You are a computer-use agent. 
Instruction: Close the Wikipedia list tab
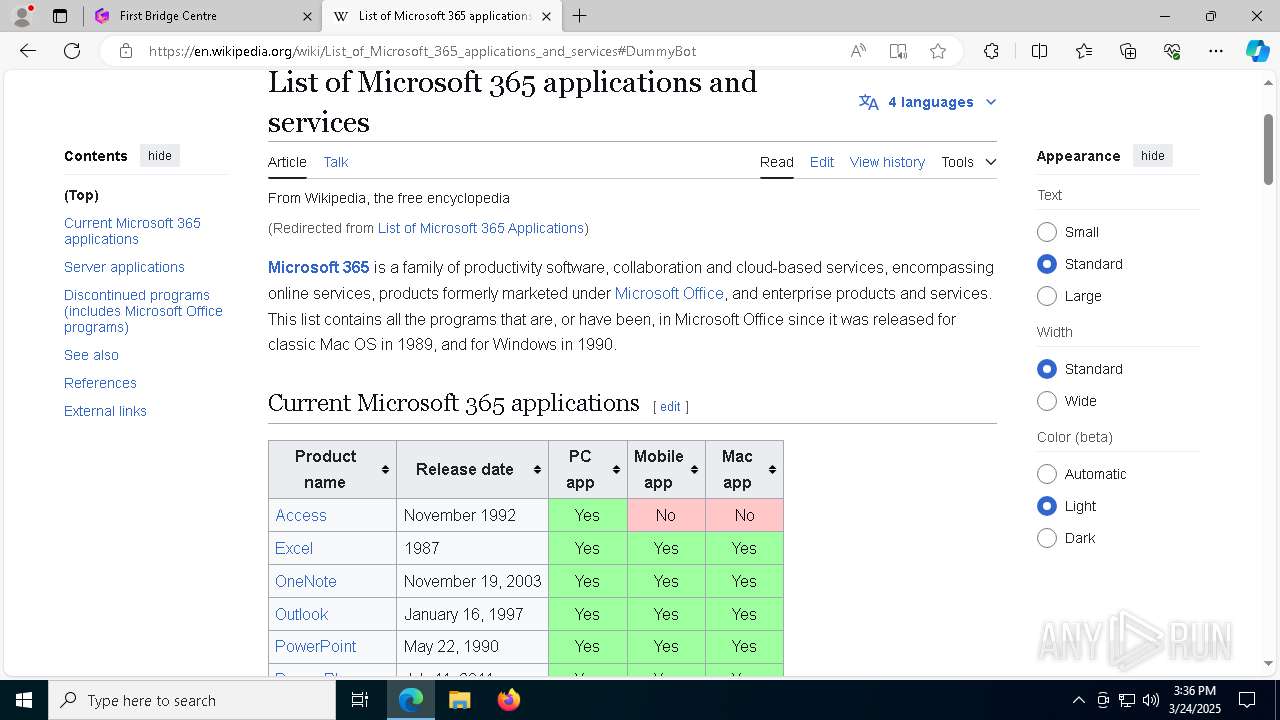(546, 16)
